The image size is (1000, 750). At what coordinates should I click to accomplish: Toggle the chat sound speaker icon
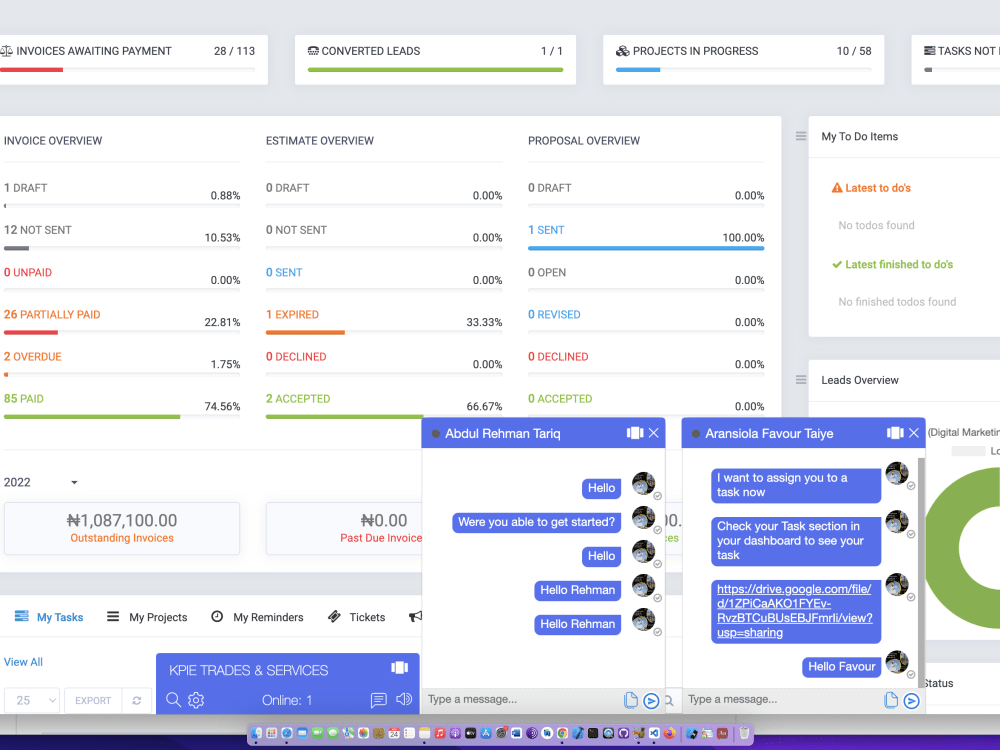click(404, 700)
